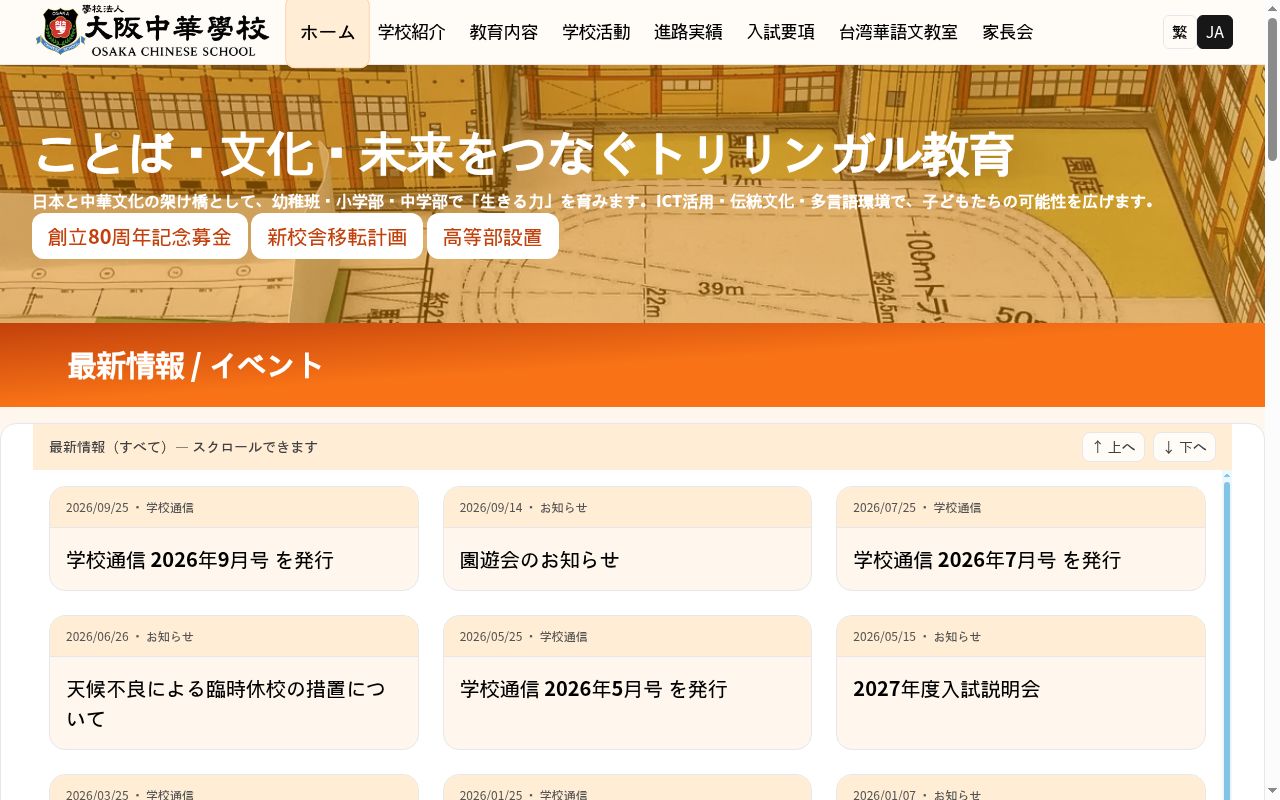Click the 最新情報（すべて）— スクロールできます label

pos(183,447)
